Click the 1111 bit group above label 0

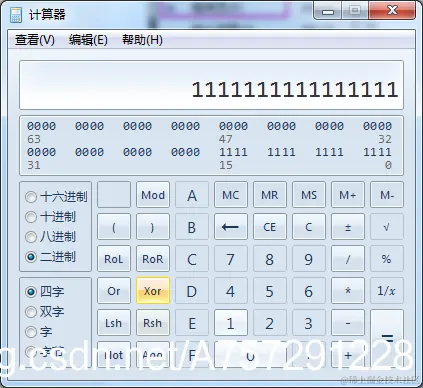(x=377, y=152)
